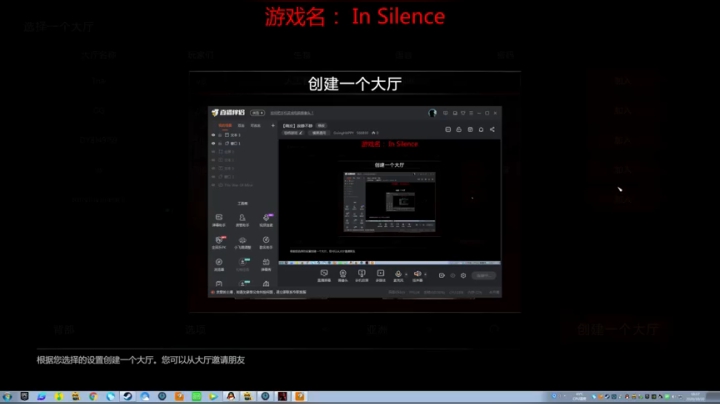Click the monitor capture icon below the preview

tap(324, 274)
